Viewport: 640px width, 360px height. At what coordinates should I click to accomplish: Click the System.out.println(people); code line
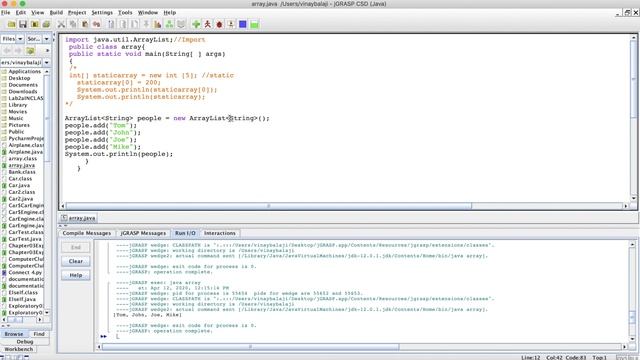point(119,154)
